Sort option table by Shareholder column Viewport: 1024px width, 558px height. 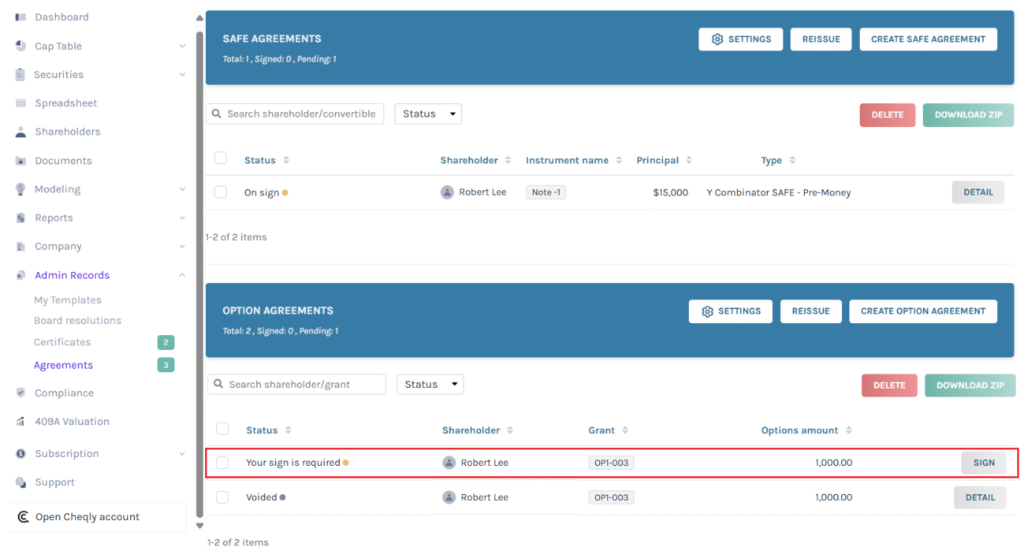(510, 430)
